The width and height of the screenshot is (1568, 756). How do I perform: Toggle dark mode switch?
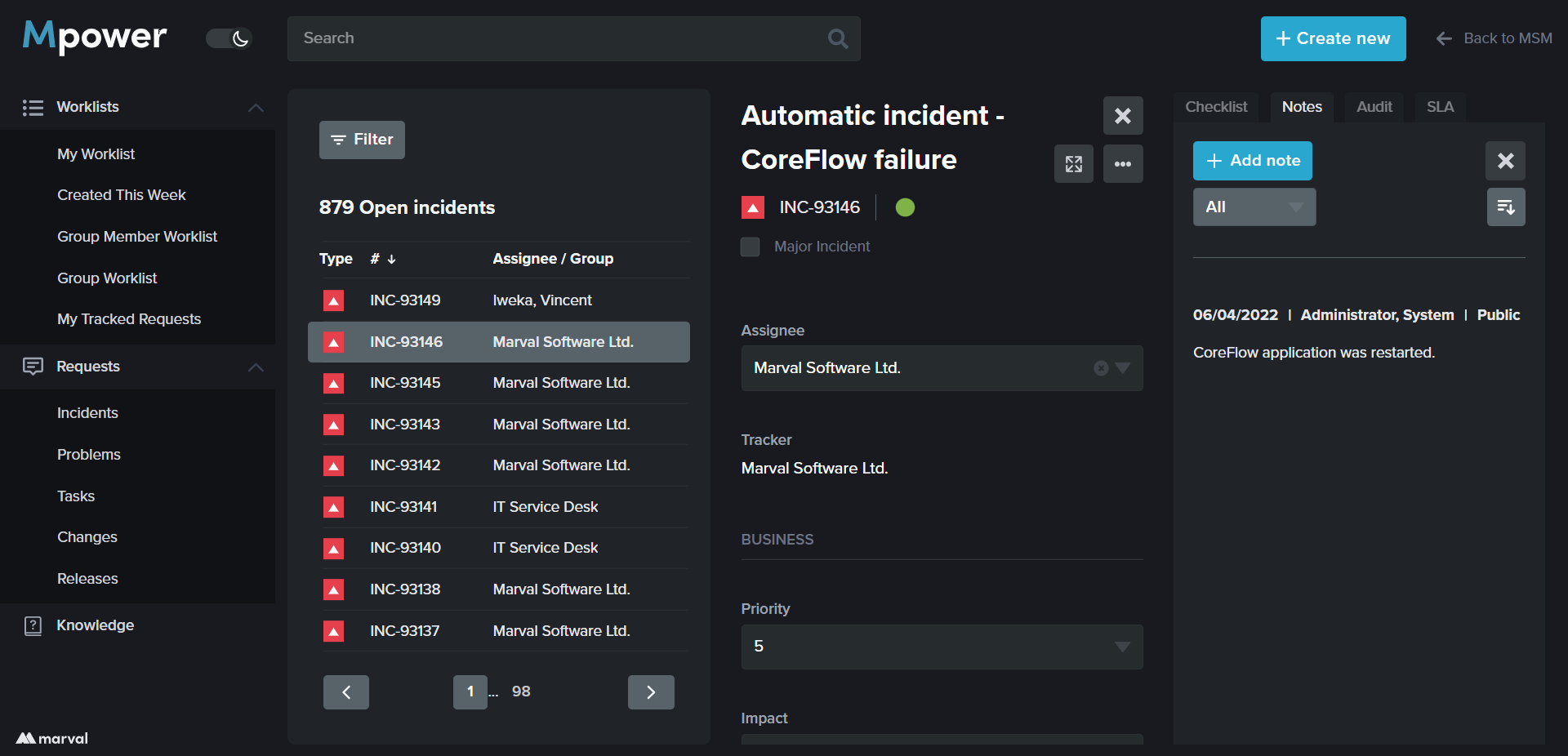click(229, 38)
